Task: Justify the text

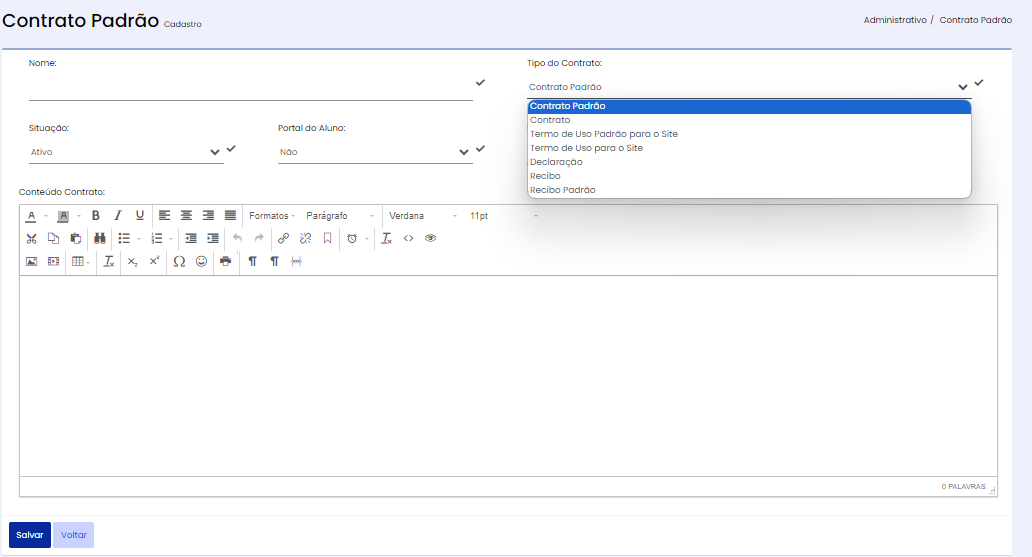Action: point(230,215)
